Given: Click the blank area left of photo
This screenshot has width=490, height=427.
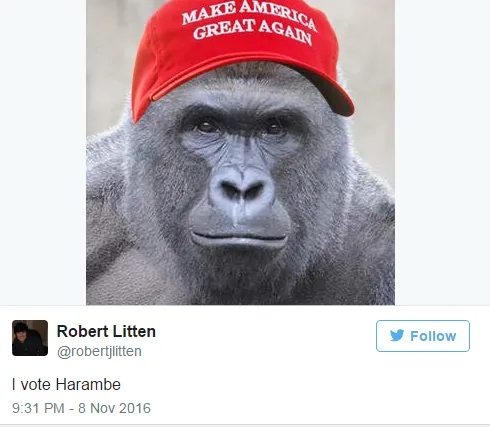Looking at the screenshot, I should (43, 152).
